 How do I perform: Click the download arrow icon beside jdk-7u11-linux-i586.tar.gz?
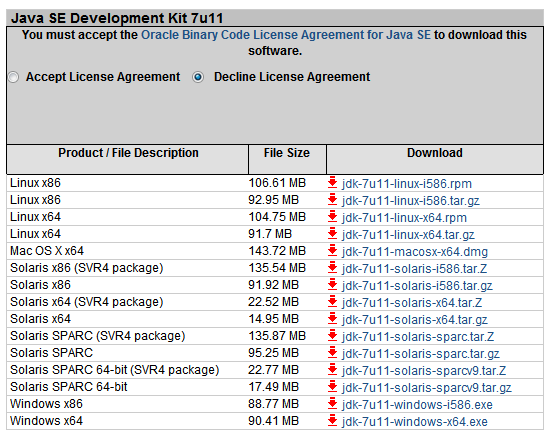pyautogui.click(x=332, y=200)
